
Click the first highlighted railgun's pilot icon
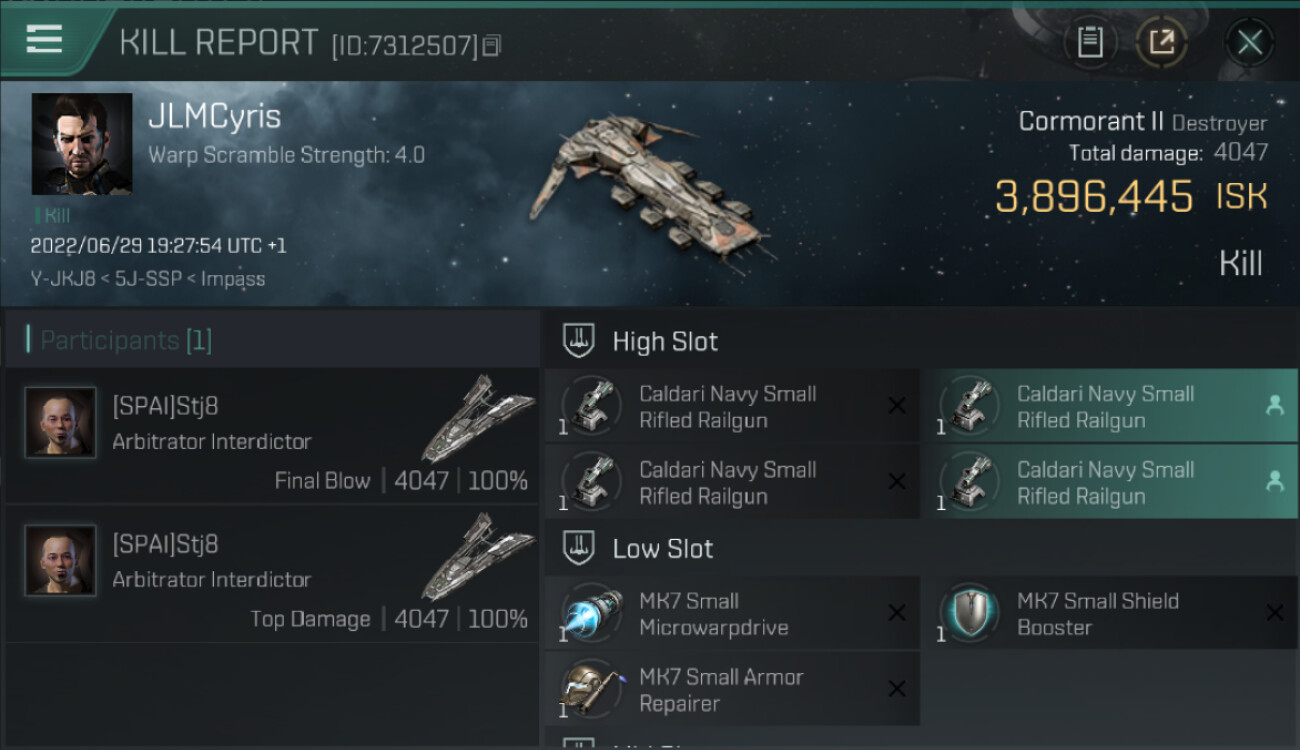[1274, 405]
